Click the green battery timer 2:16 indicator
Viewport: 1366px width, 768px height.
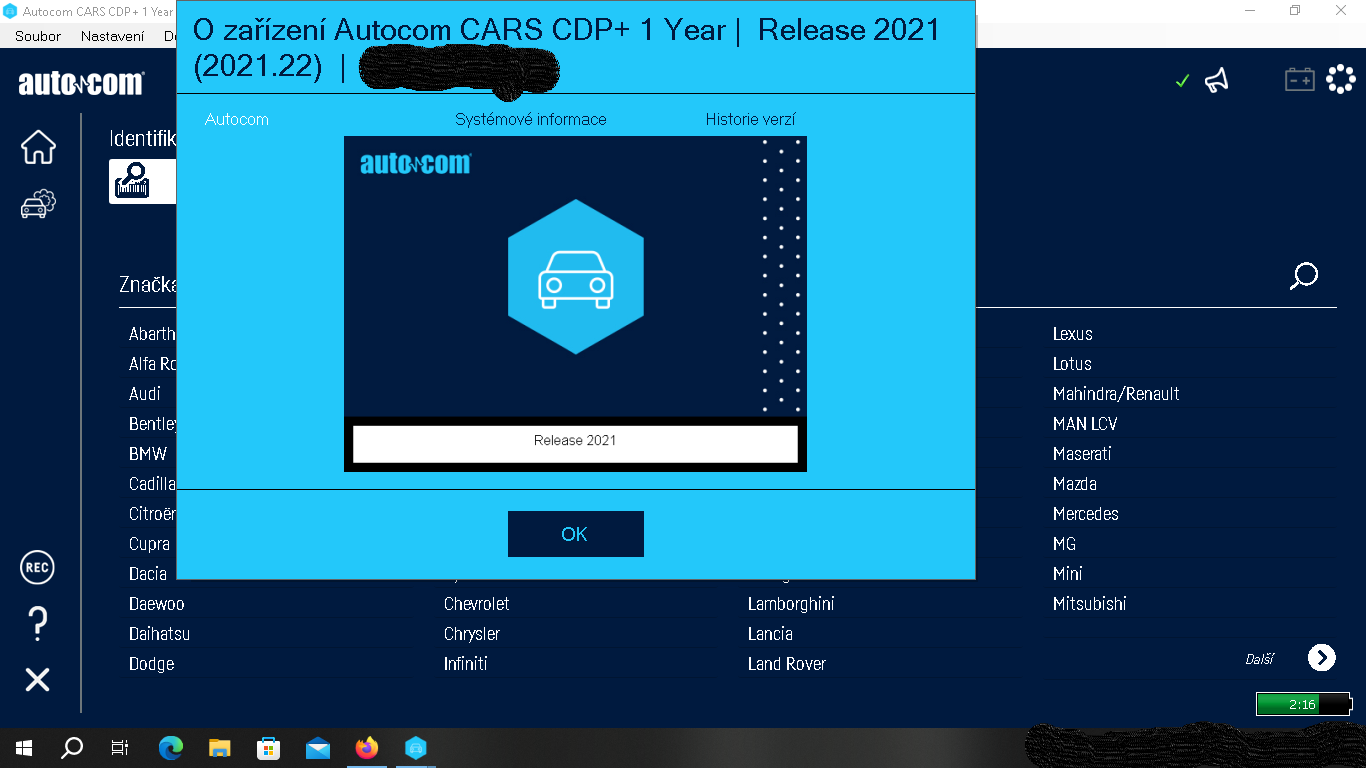click(1304, 704)
